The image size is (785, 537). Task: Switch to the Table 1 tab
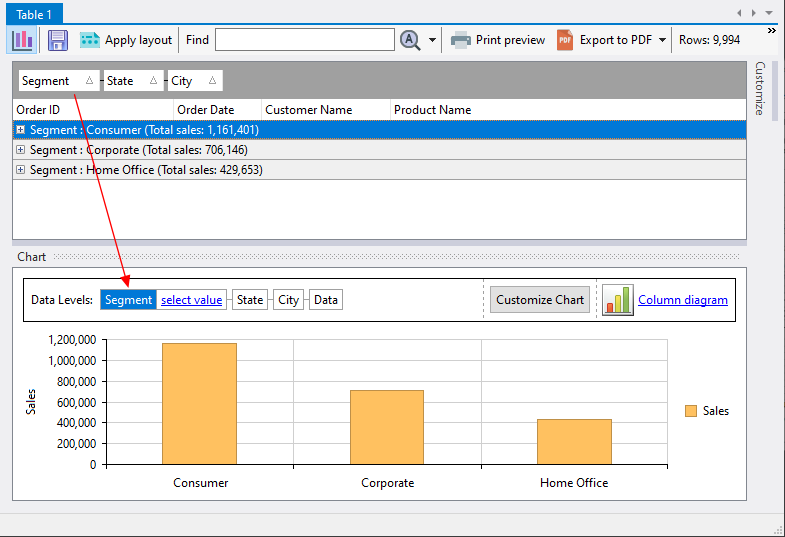(x=36, y=14)
